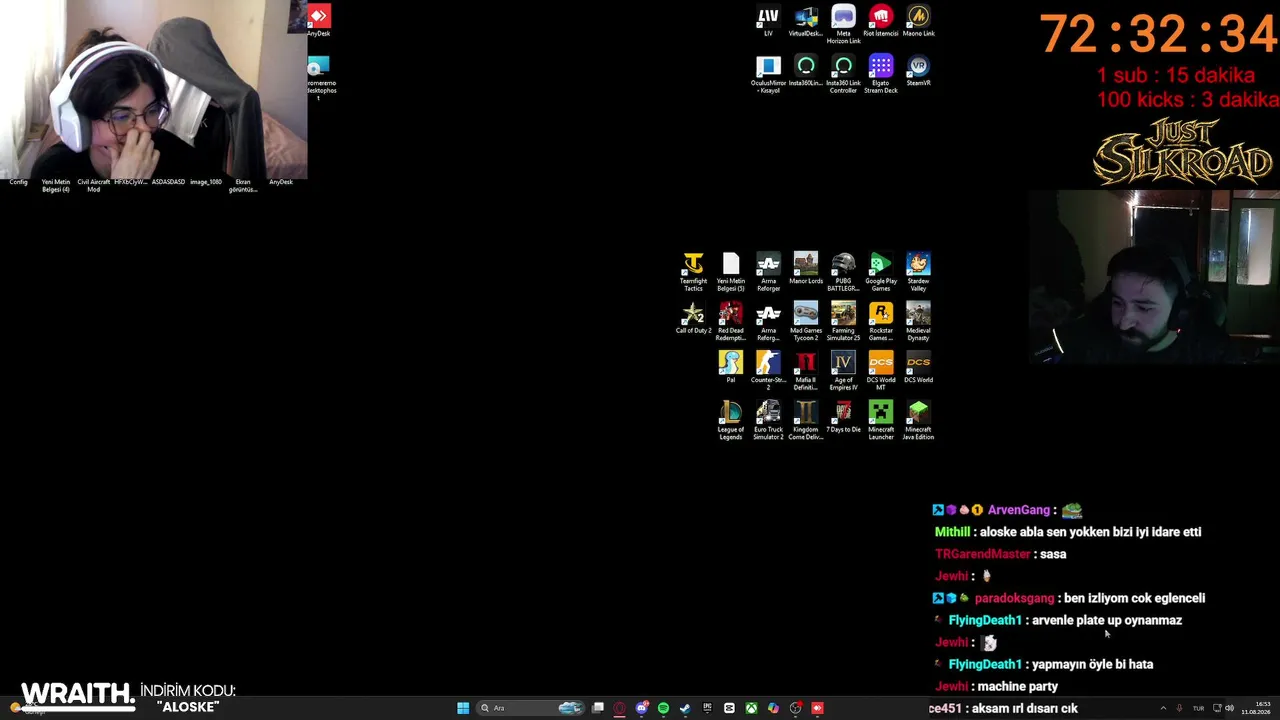Select Yeni Metin Belgesi (3) file
This screenshot has width=1280, height=720.
[x=731, y=272]
